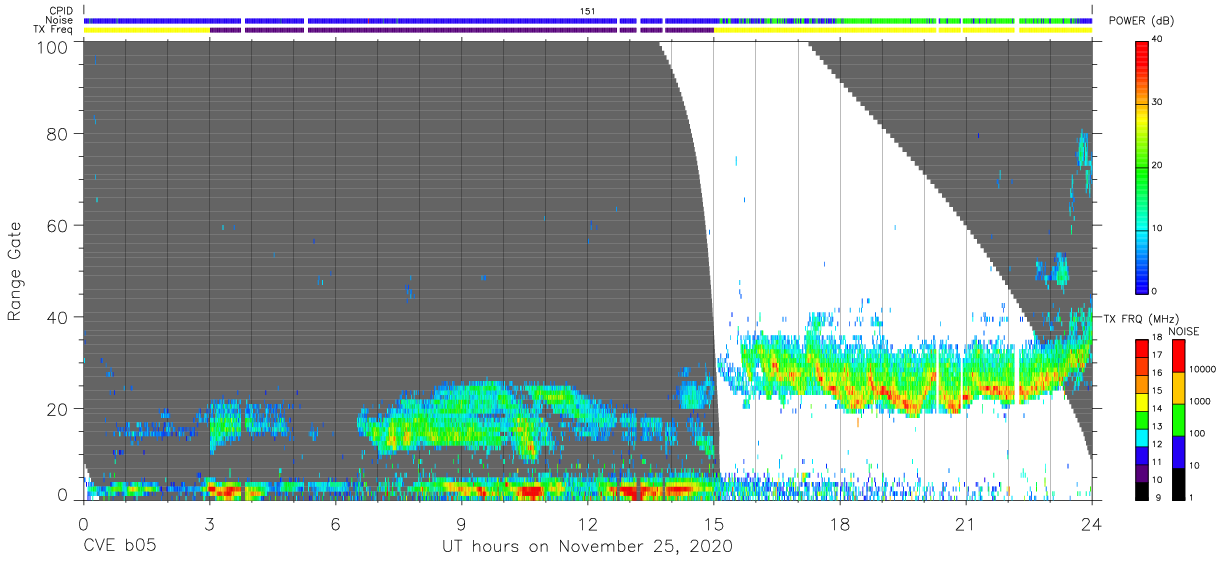This screenshot has width=1228, height=567.
Task: Select the green noise legend swatch
Action: tap(1178, 420)
